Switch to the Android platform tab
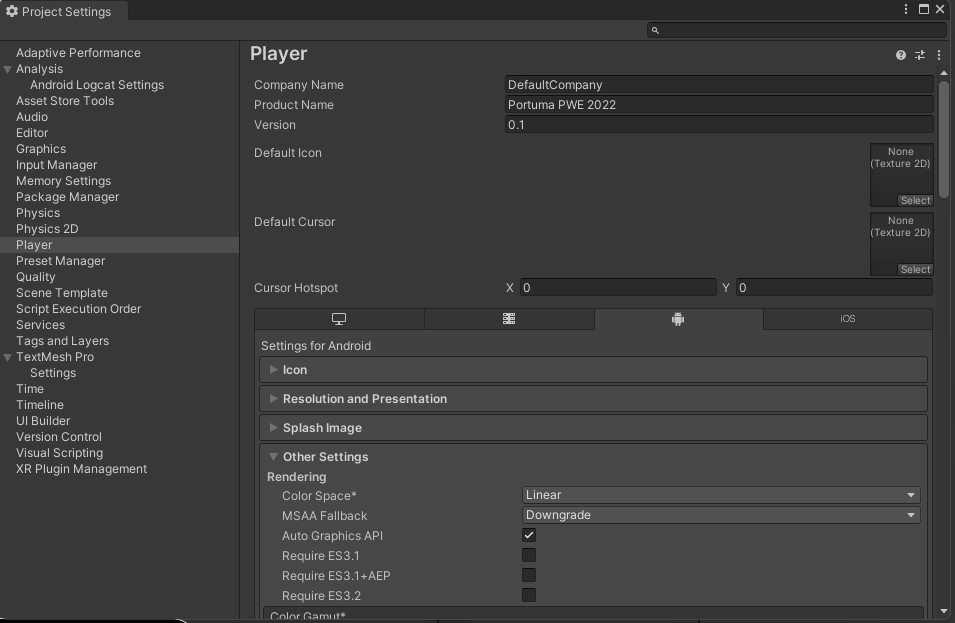This screenshot has height=623, width=955. pos(678,319)
